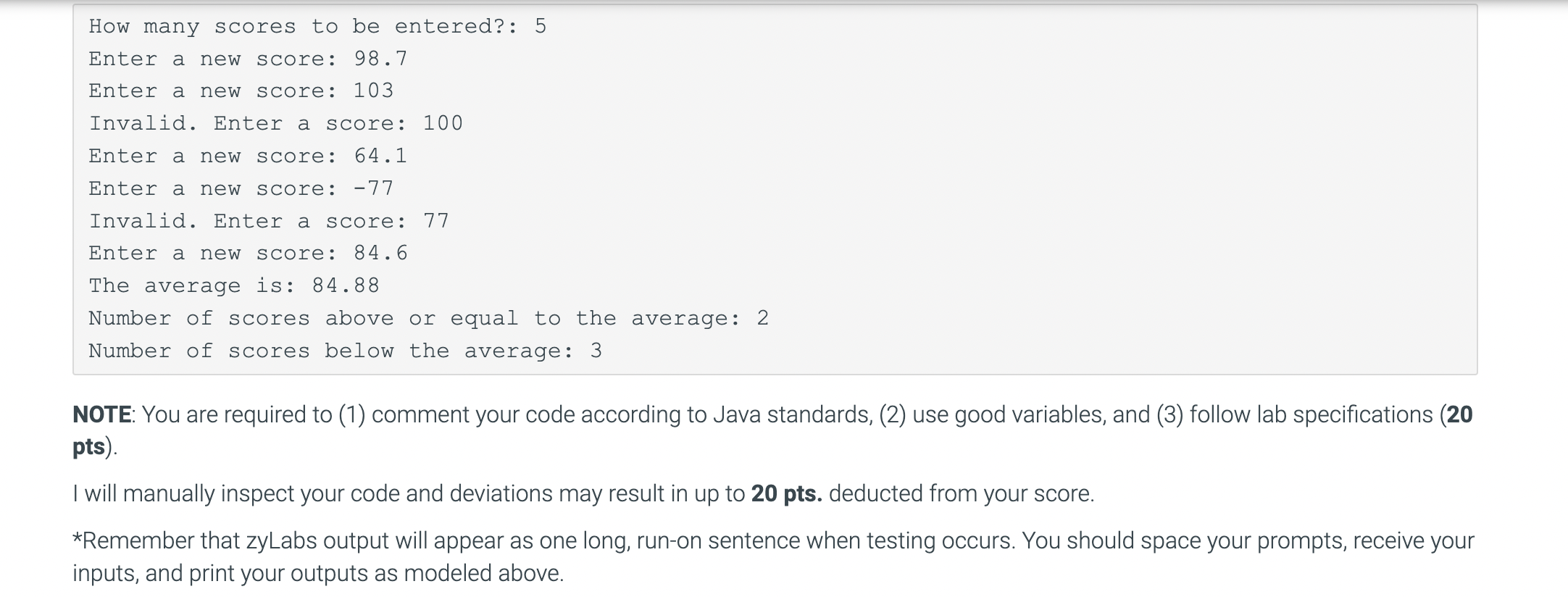This screenshot has width=1568, height=597.
Task: Click the bold 'NOTE' label
Action: (x=102, y=414)
